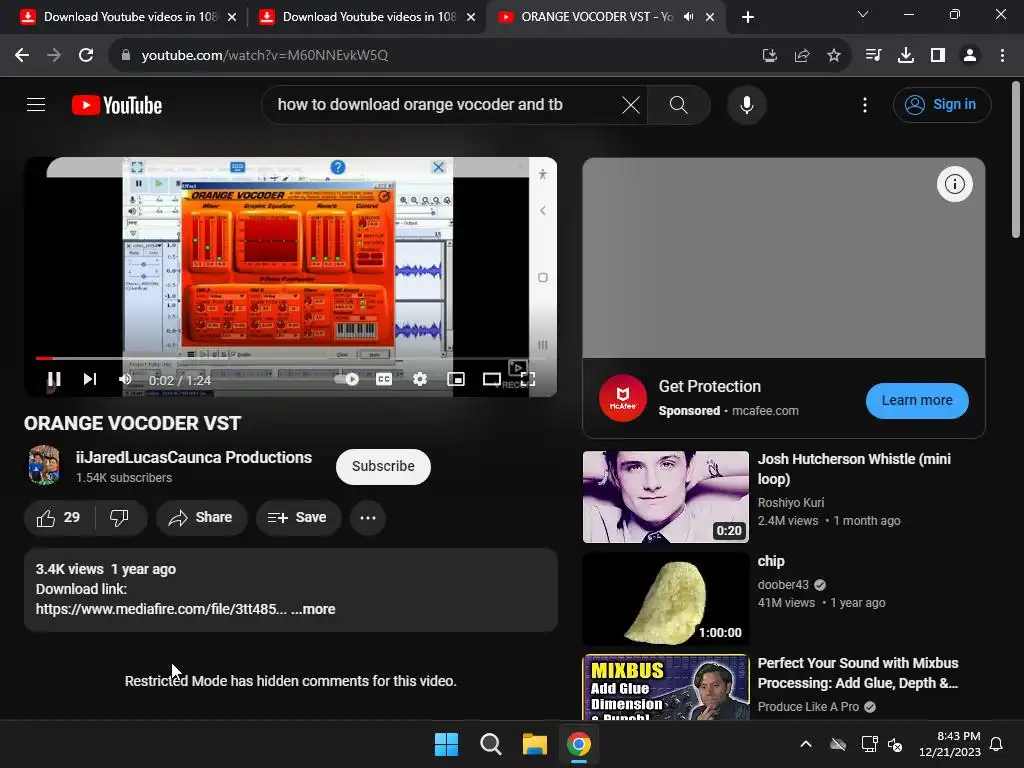Select the ORANGE VOCODER VST tab
1024x768 pixels.
click(596, 17)
